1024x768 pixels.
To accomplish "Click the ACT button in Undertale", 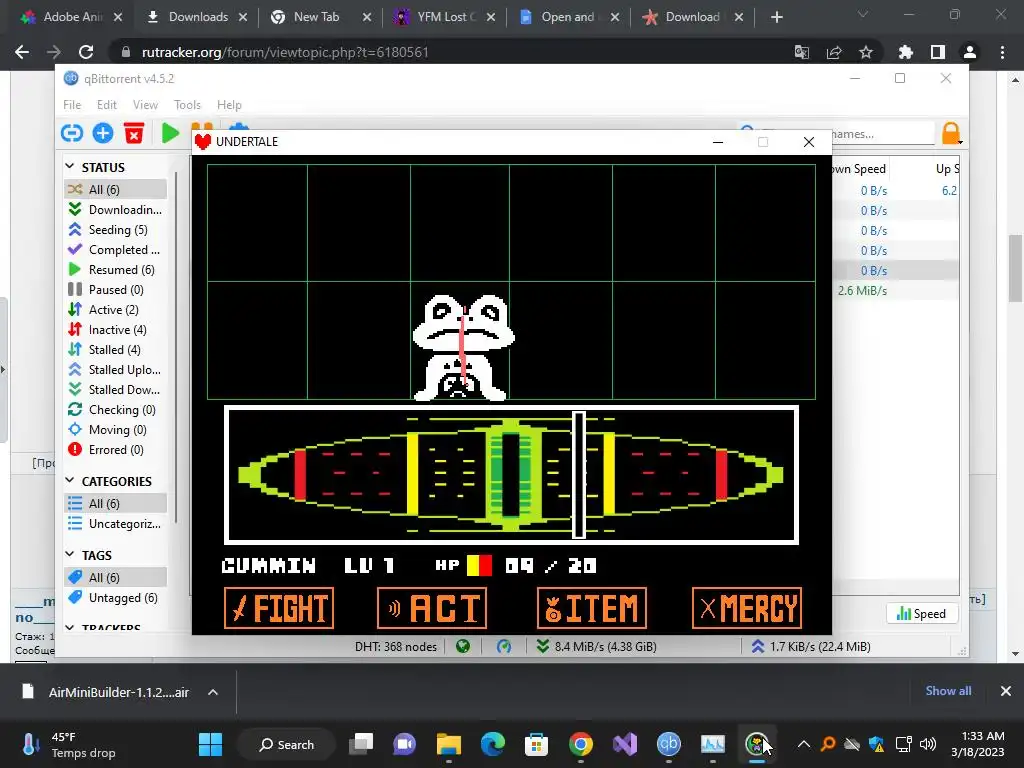I will (x=432, y=608).
